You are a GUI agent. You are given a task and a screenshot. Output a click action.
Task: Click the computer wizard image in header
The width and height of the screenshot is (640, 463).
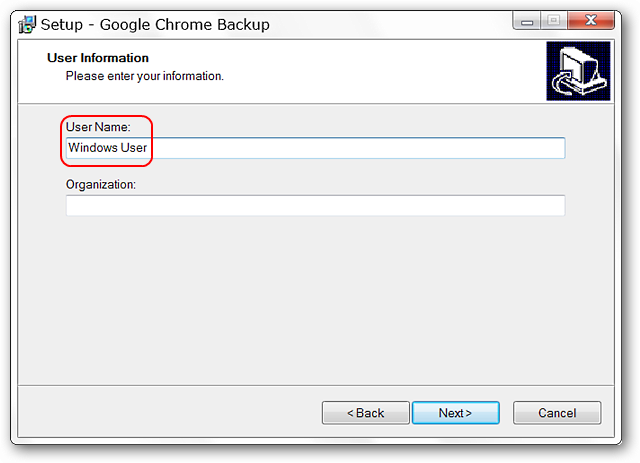point(578,71)
